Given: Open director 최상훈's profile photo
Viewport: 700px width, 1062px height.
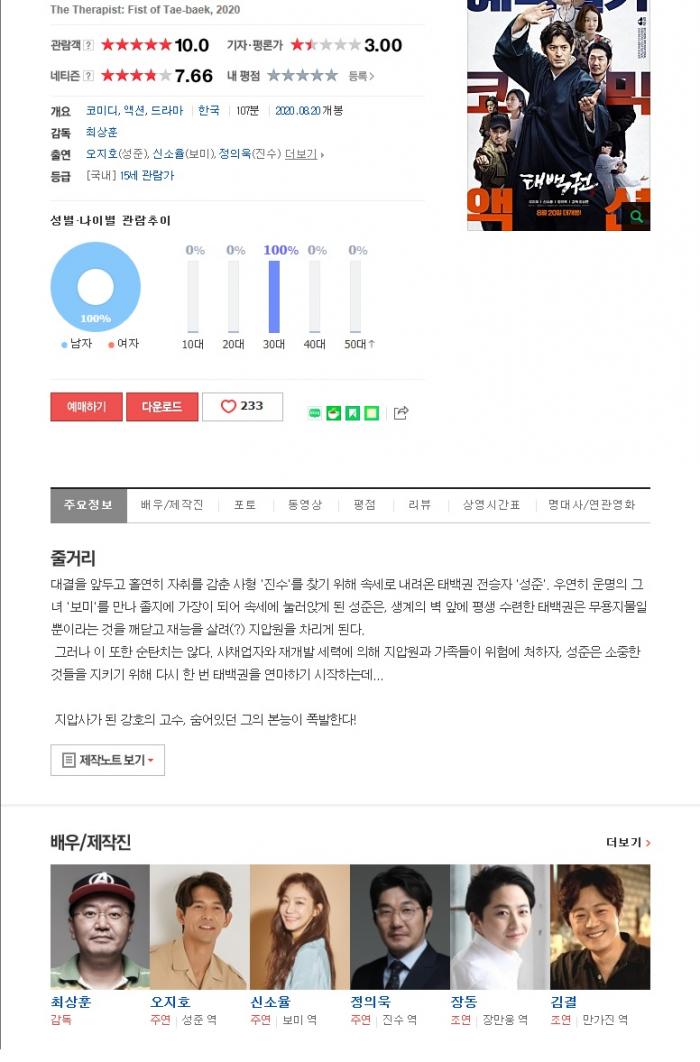Looking at the screenshot, I should 100,927.
